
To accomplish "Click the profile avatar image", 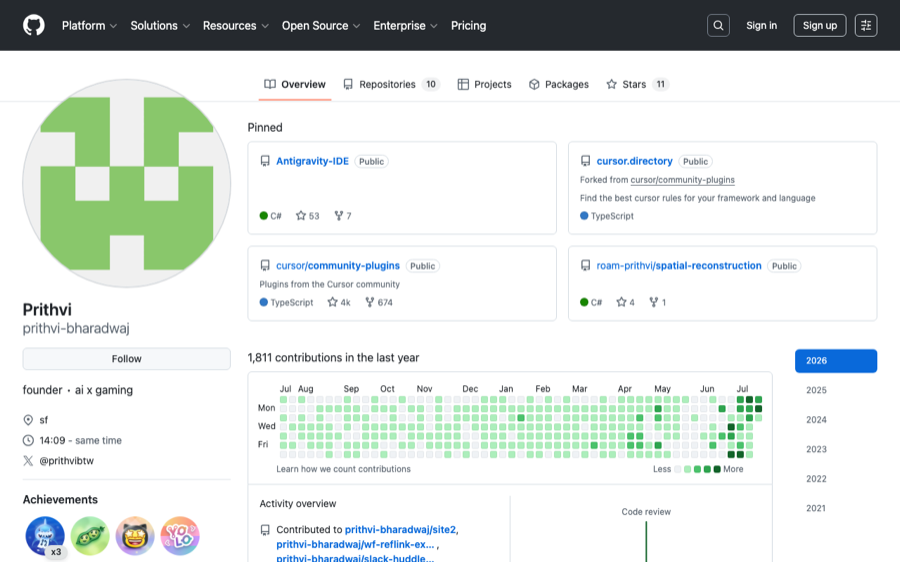I will coord(127,183).
